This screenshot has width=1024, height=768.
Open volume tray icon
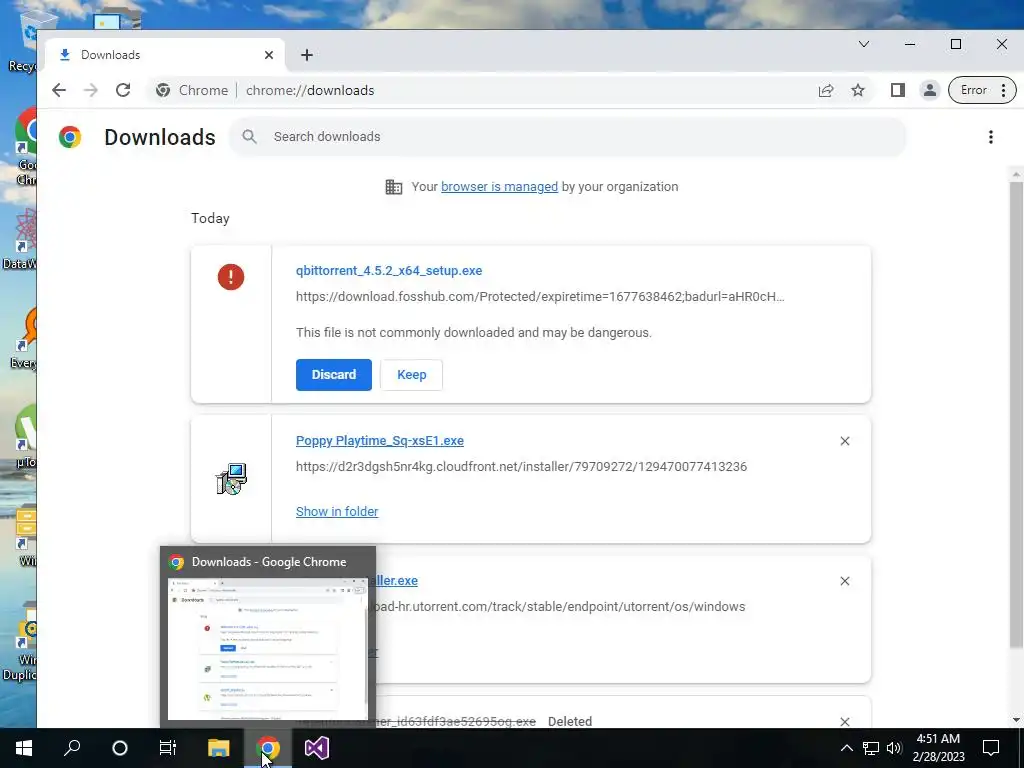(x=894, y=748)
